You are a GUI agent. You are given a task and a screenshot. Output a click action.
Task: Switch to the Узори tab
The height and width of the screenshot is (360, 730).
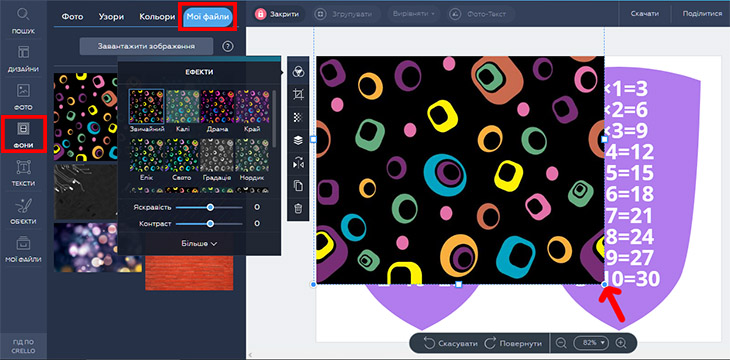tap(111, 17)
